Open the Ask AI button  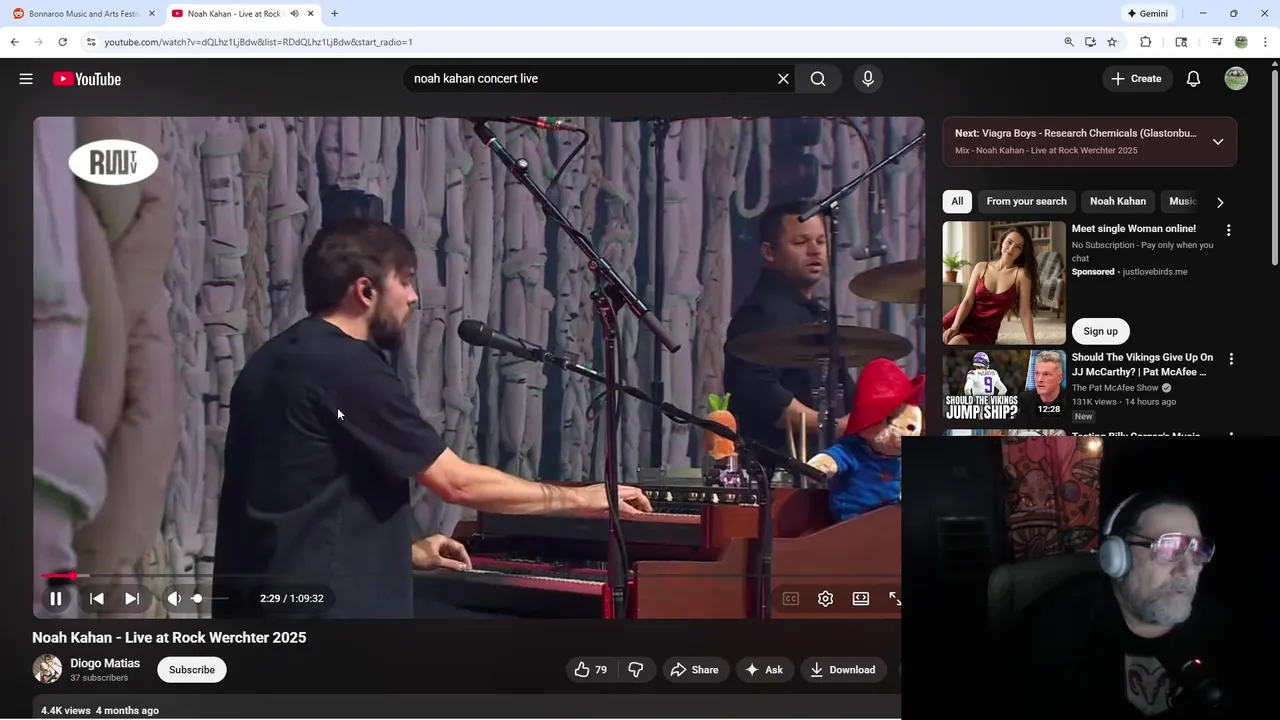click(764, 670)
